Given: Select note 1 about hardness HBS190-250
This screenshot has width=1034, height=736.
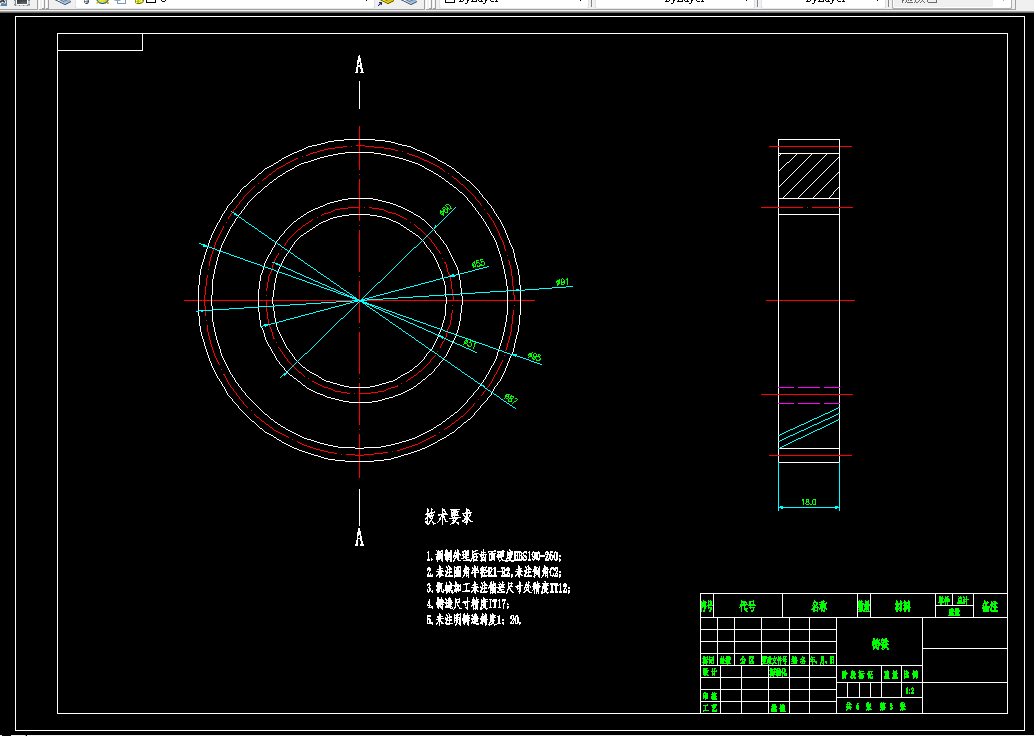Looking at the screenshot, I should tap(494, 557).
